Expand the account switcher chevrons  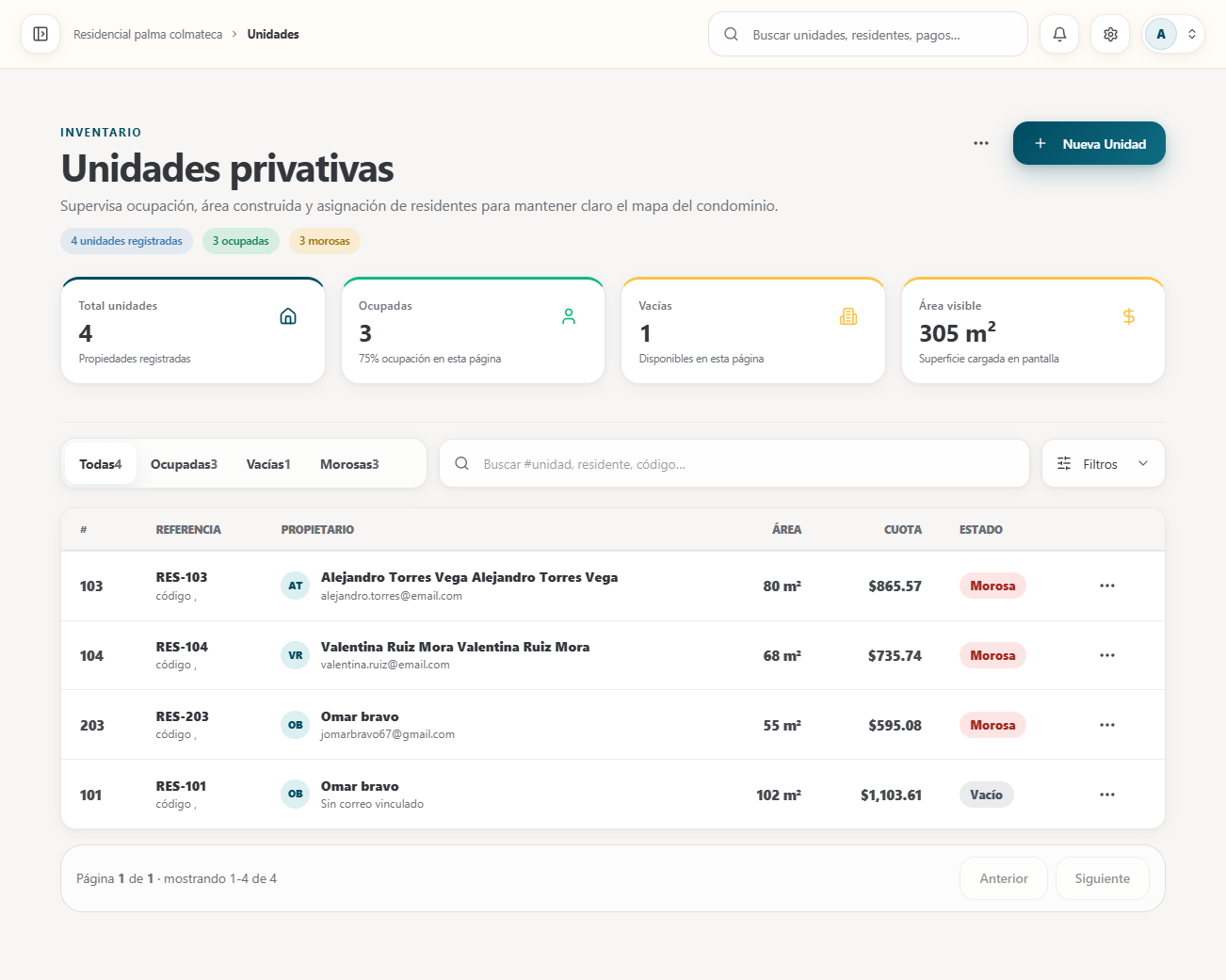coord(1192,34)
